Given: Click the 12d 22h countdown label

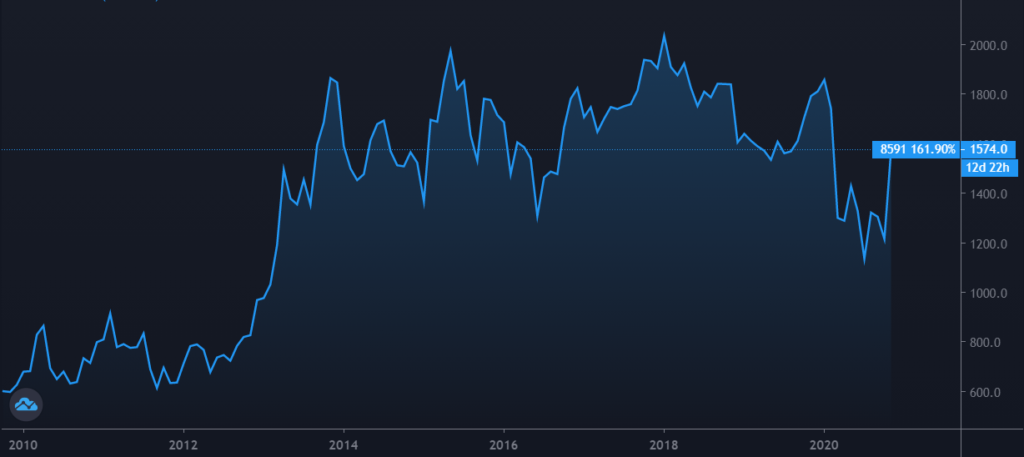Looking at the screenshot, I should coord(989,168).
